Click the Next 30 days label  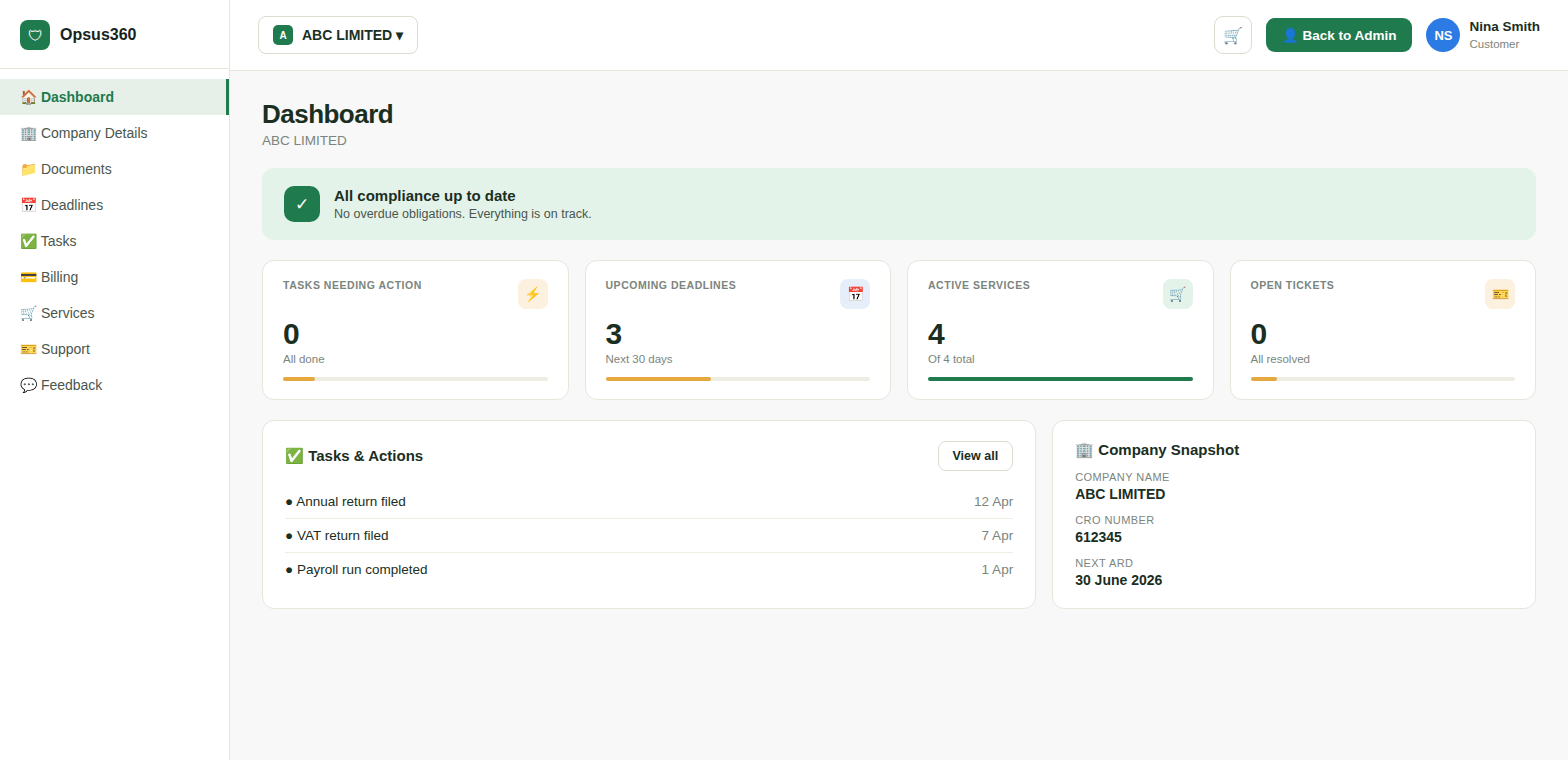pyautogui.click(x=639, y=359)
